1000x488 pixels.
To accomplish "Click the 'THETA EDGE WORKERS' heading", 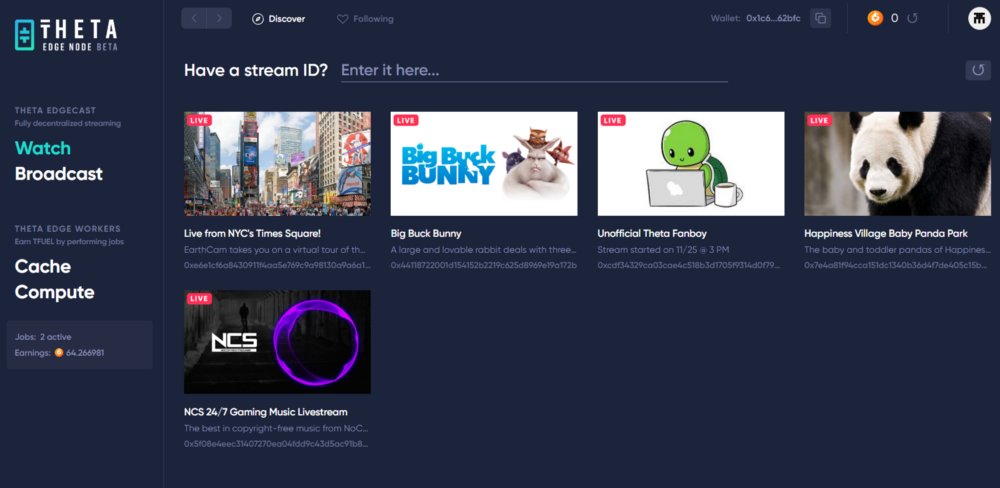I will pyautogui.click(x=68, y=228).
